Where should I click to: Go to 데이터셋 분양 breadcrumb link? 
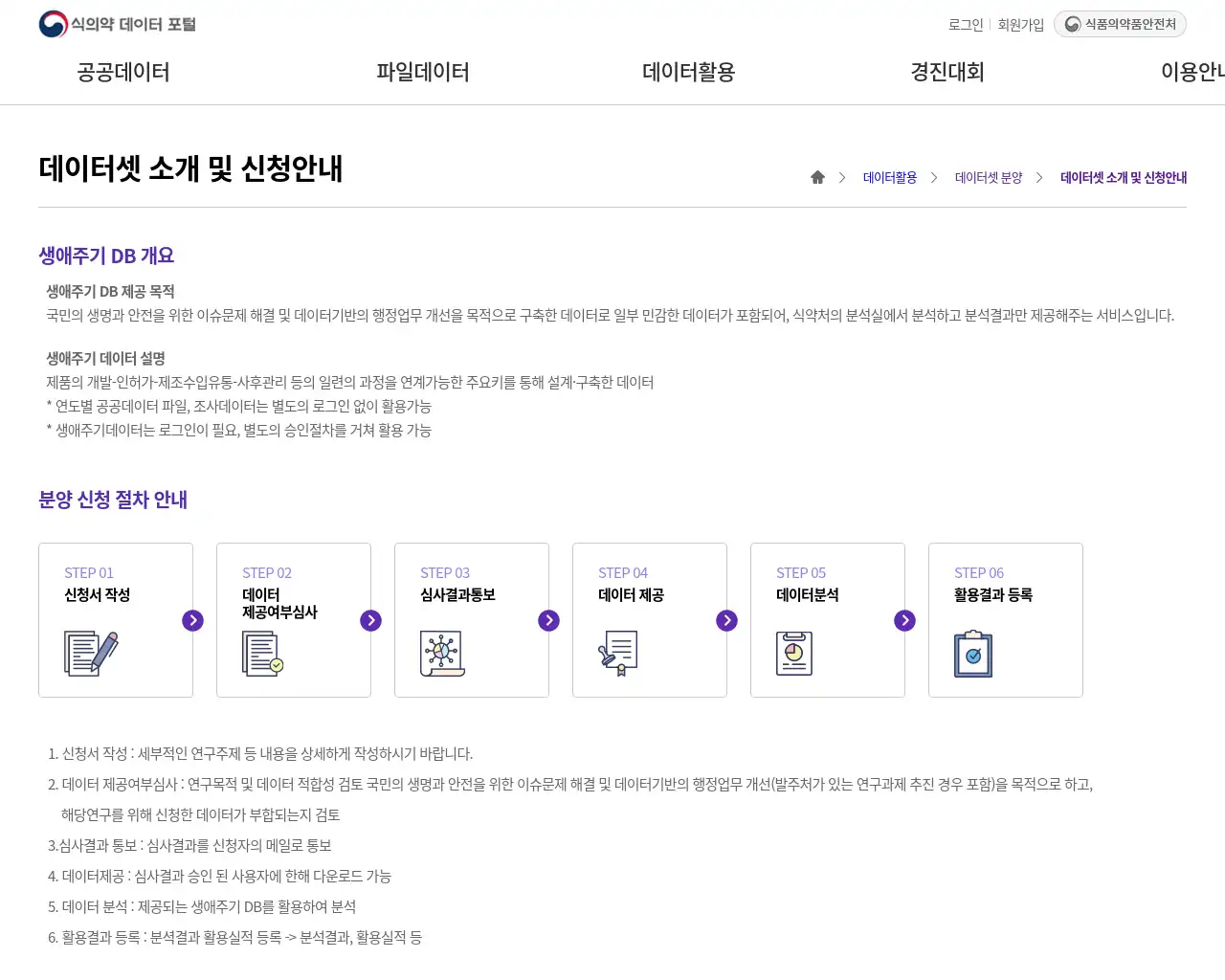(989, 177)
